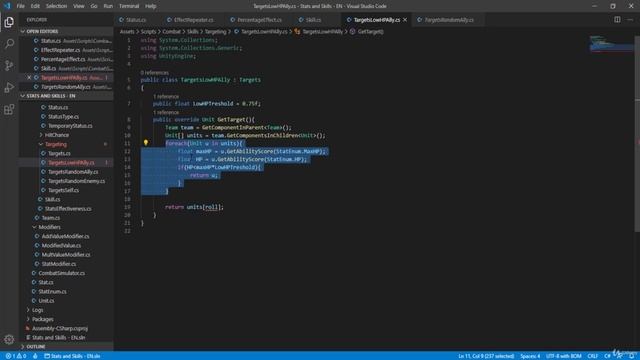Open the Edit menu

point(35,6)
